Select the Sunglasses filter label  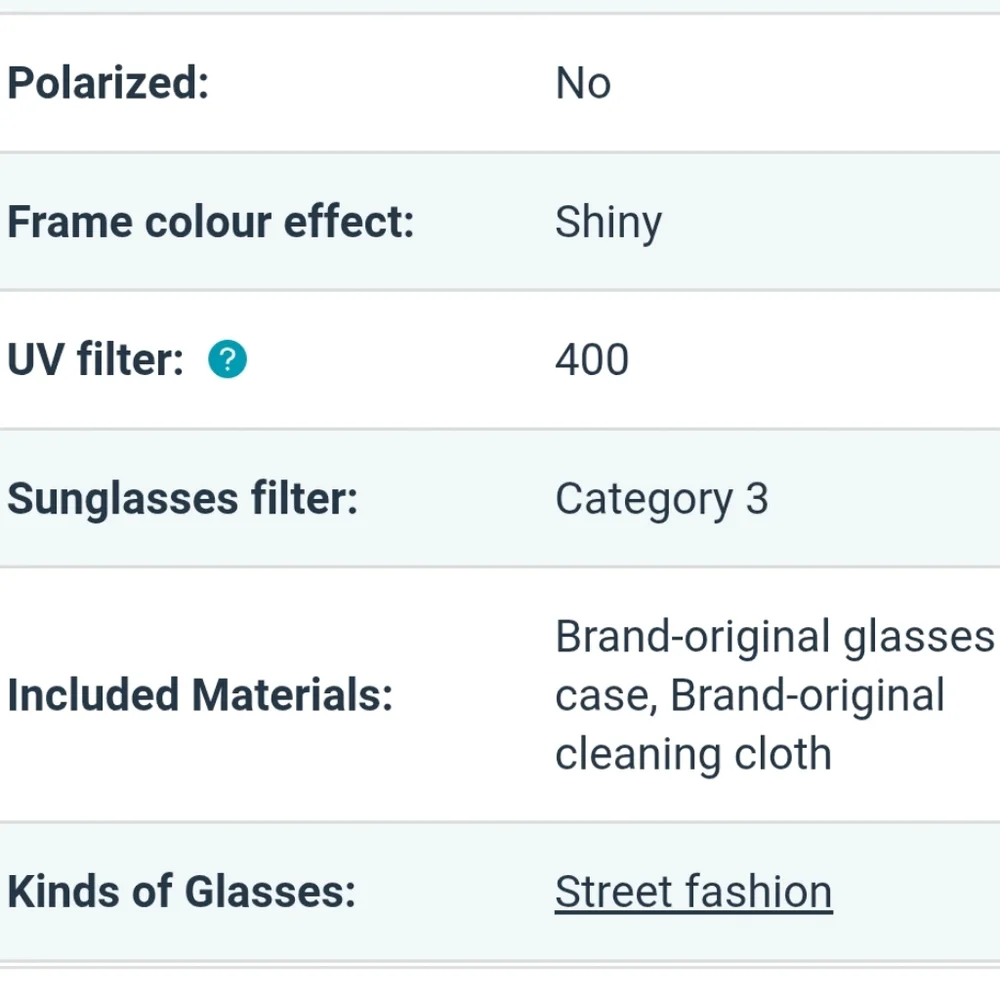click(x=182, y=498)
